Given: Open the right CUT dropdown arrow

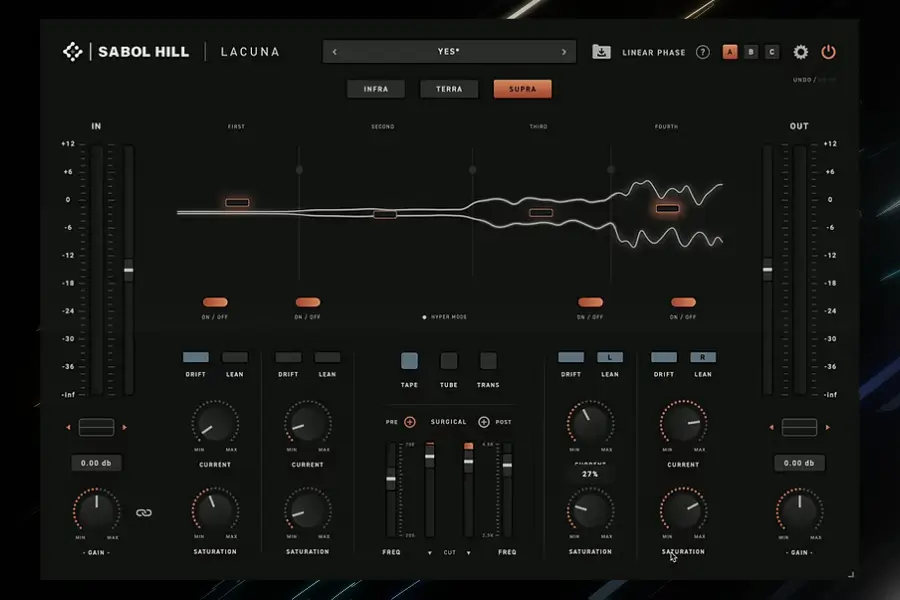Looking at the screenshot, I should (468, 553).
